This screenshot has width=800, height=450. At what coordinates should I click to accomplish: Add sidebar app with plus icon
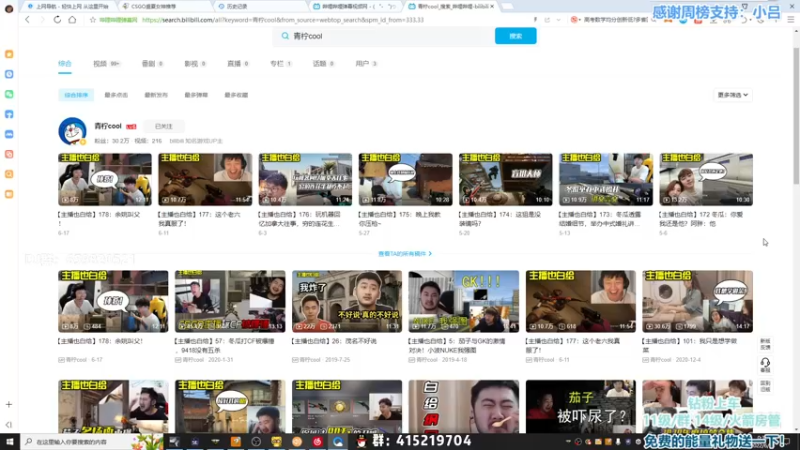click(9, 404)
